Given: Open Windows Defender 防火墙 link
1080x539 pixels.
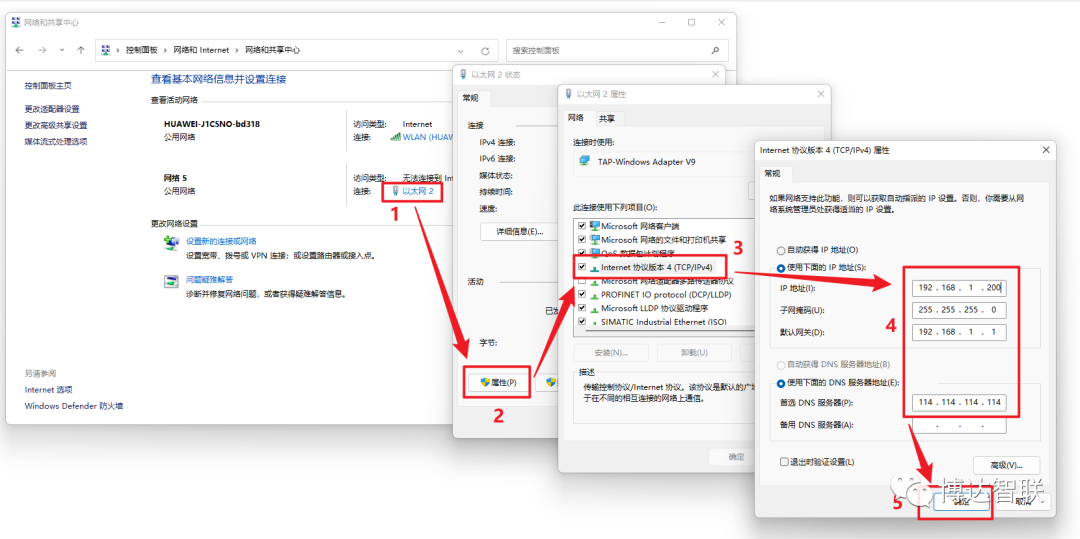Looking at the screenshot, I should pyautogui.click(x=74, y=406).
